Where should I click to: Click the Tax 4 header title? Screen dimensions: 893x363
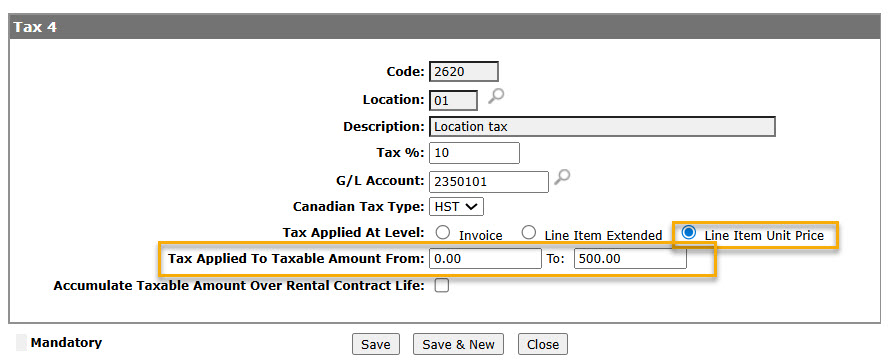(35, 27)
